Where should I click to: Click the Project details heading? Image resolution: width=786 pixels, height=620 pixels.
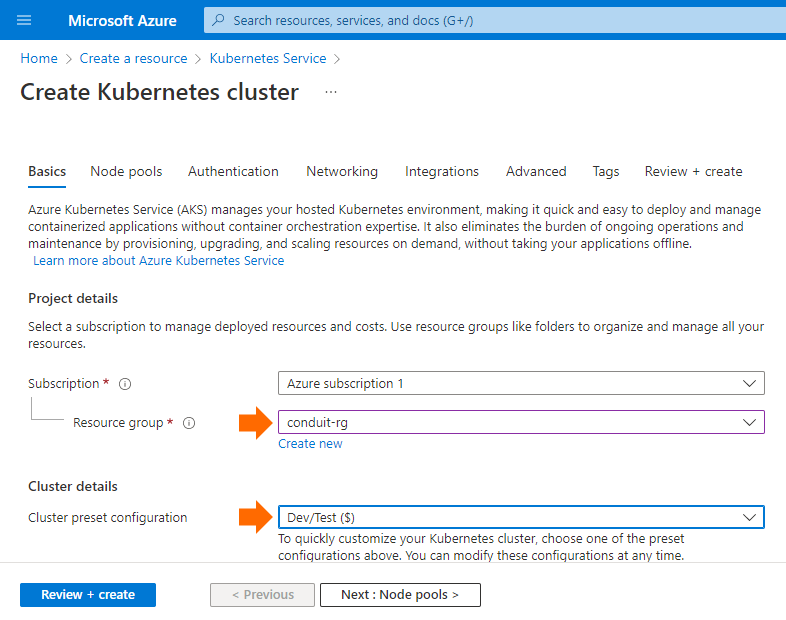[x=73, y=299]
